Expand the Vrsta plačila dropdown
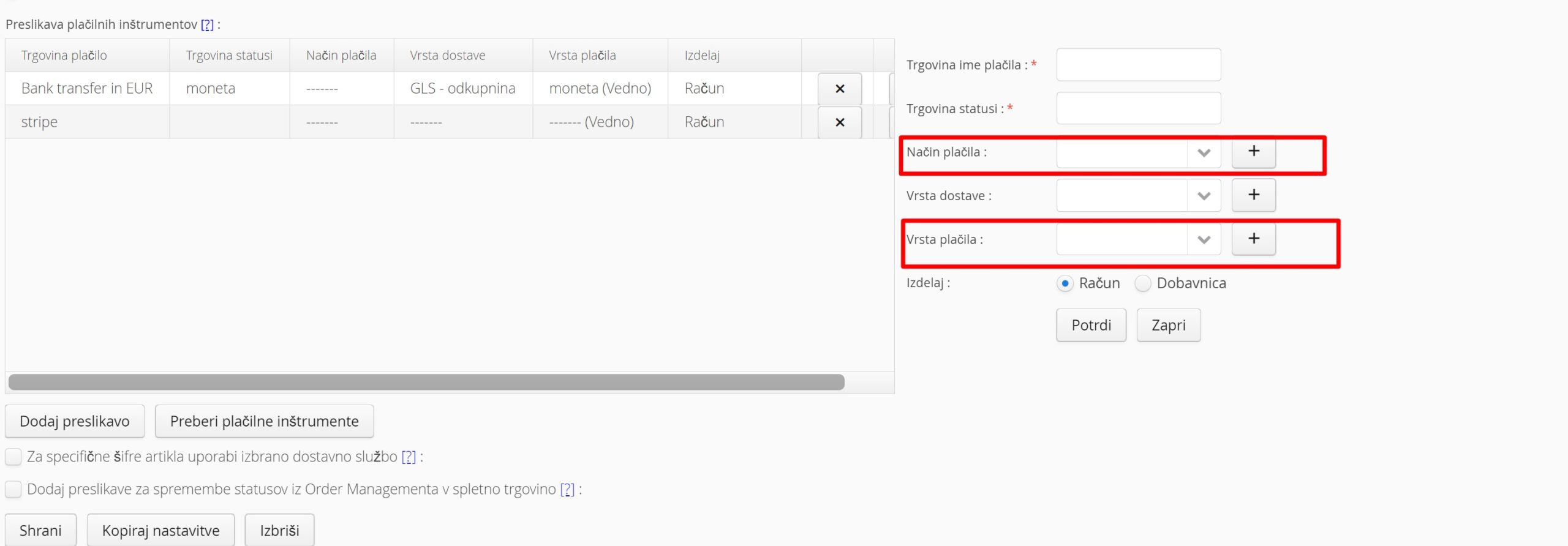 pyautogui.click(x=1204, y=239)
